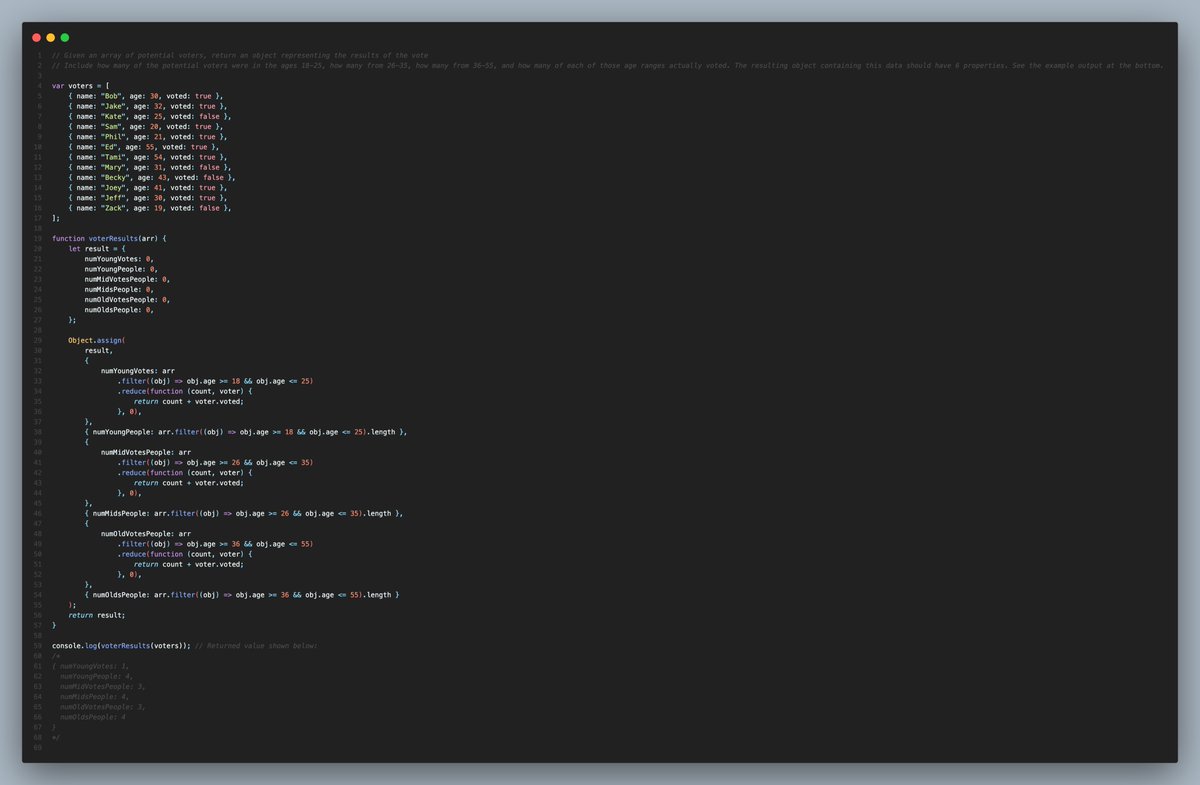
Task: Click the "// Returned value shown below:" comment
Action: [256, 645]
